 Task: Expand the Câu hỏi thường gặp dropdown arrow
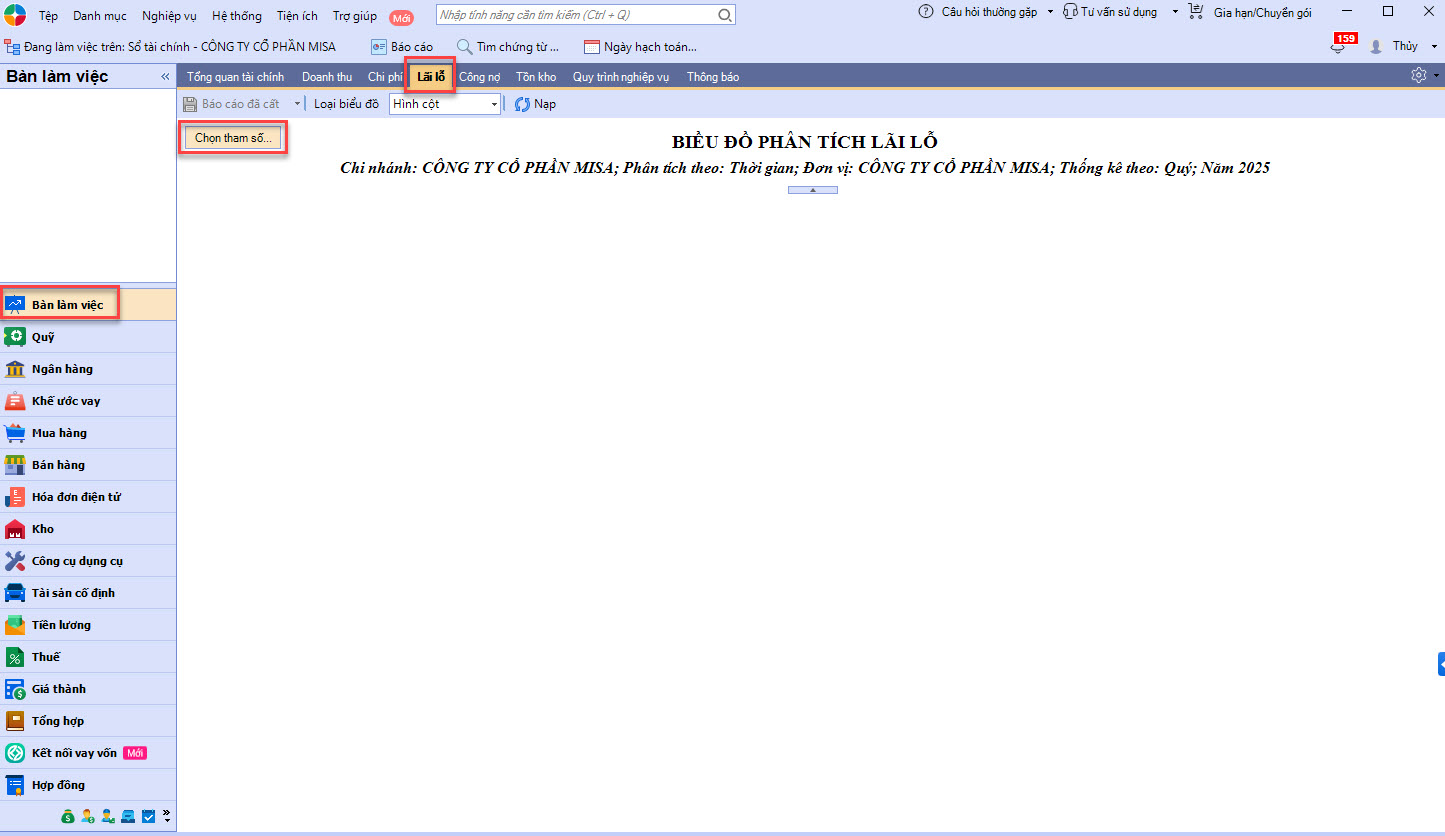(1050, 12)
